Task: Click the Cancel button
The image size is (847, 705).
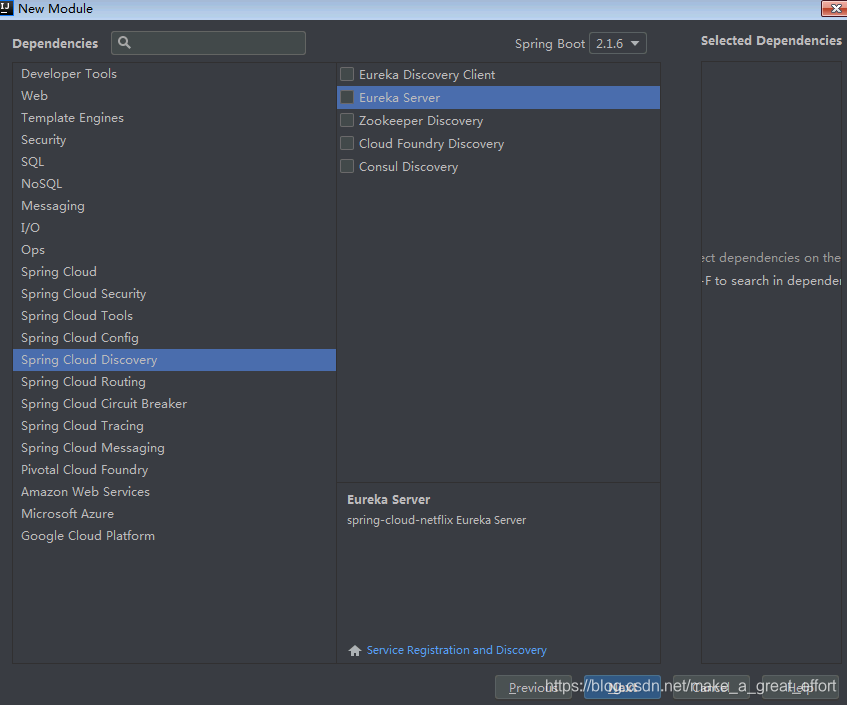Action: [711, 687]
